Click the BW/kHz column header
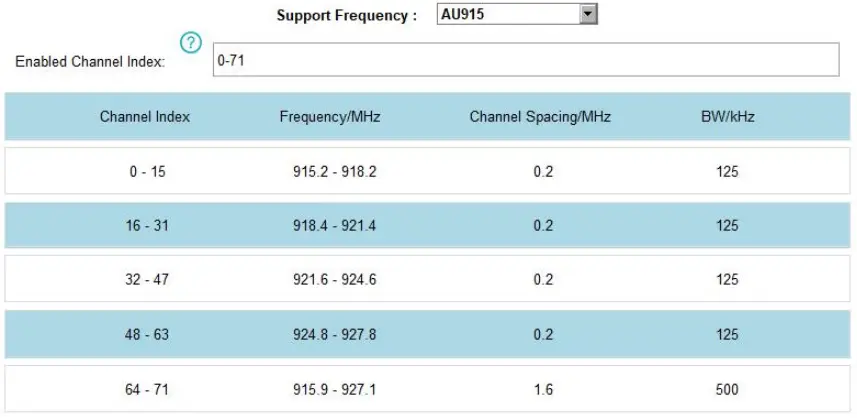857x418 pixels. coord(728,117)
